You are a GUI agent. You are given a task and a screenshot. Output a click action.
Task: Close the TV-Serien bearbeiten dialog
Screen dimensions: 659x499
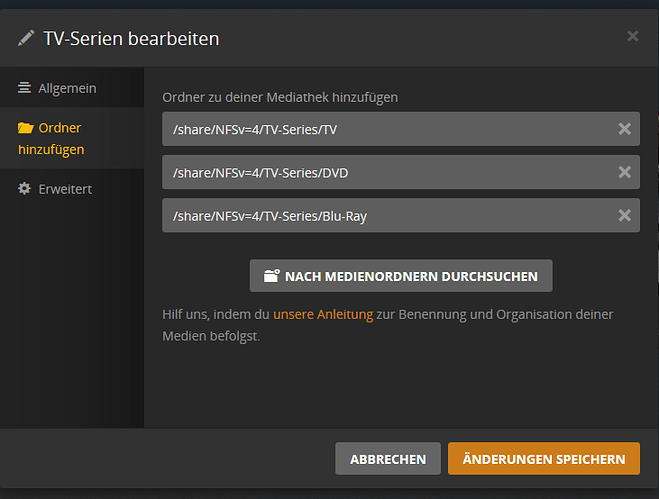[x=633, y=36]
